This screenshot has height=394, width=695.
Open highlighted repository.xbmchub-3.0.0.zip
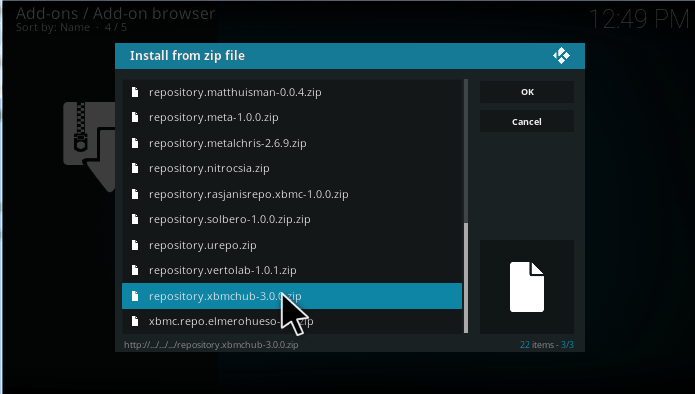point(292,296)
